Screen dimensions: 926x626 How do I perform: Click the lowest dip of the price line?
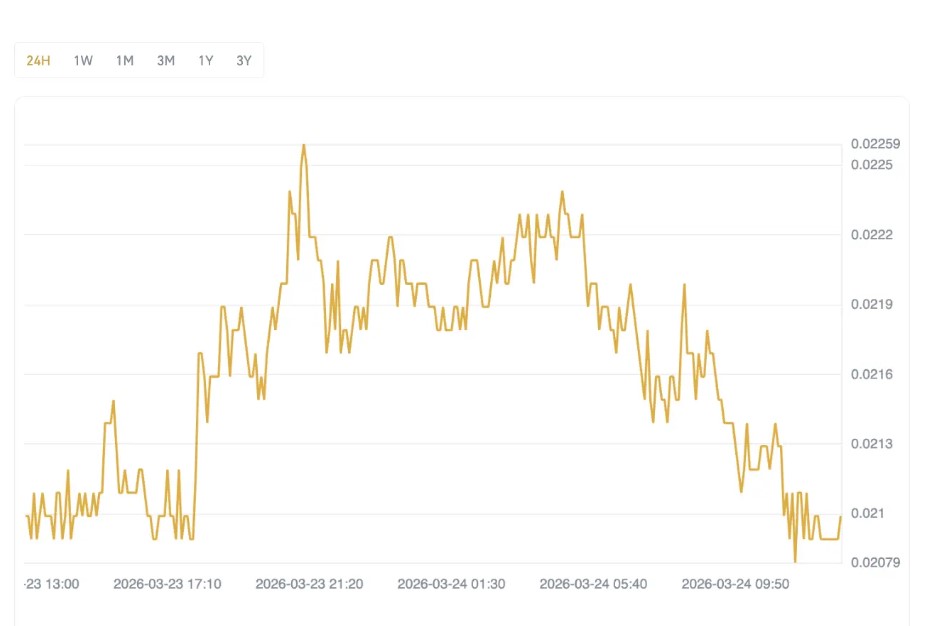[795, 561]
